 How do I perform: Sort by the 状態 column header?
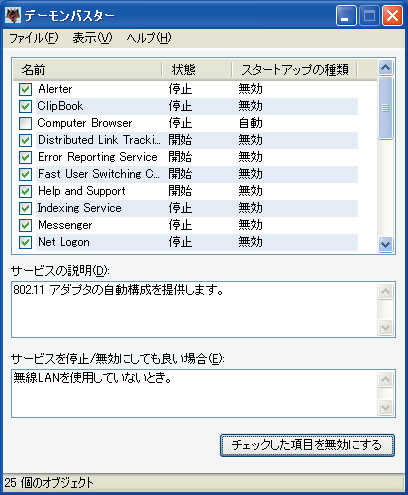tap(197, 70)
